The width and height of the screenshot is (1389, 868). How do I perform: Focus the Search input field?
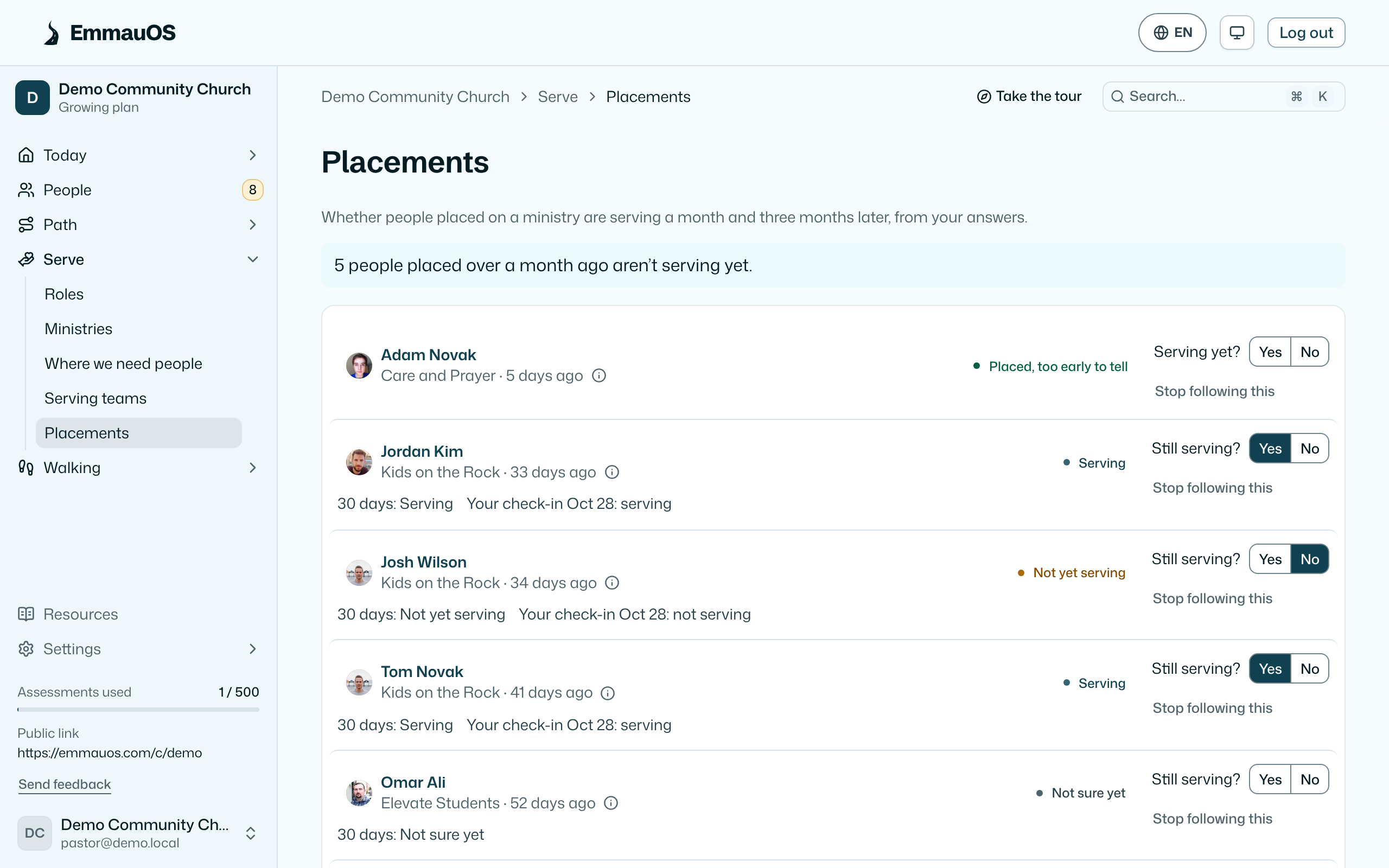1224,97
